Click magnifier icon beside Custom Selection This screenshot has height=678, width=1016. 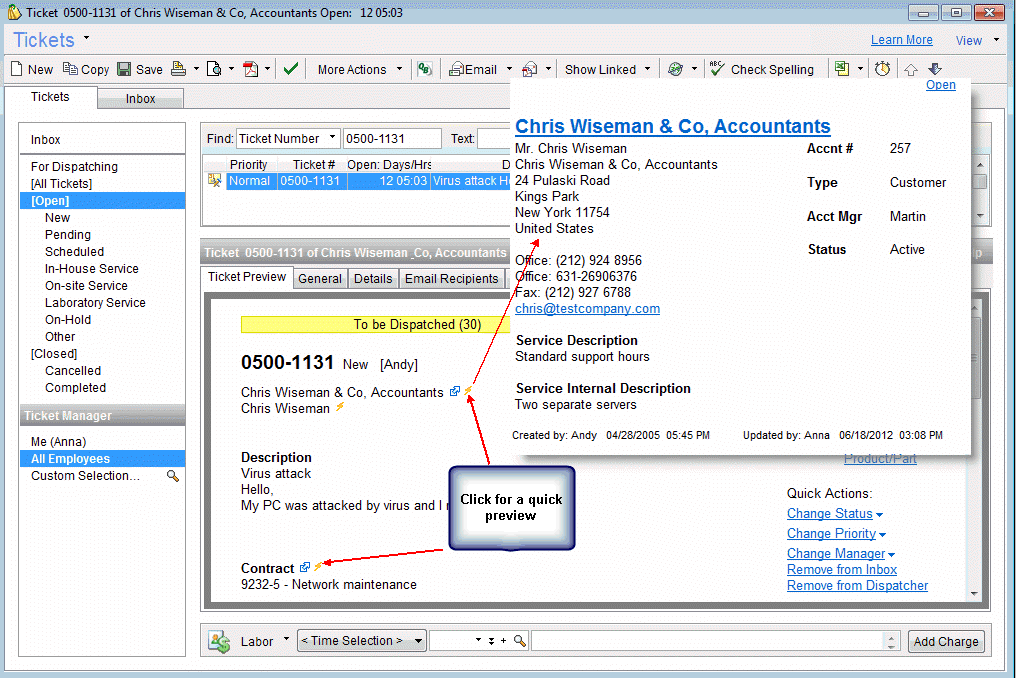pyautogui.click(x=173, y=476)
